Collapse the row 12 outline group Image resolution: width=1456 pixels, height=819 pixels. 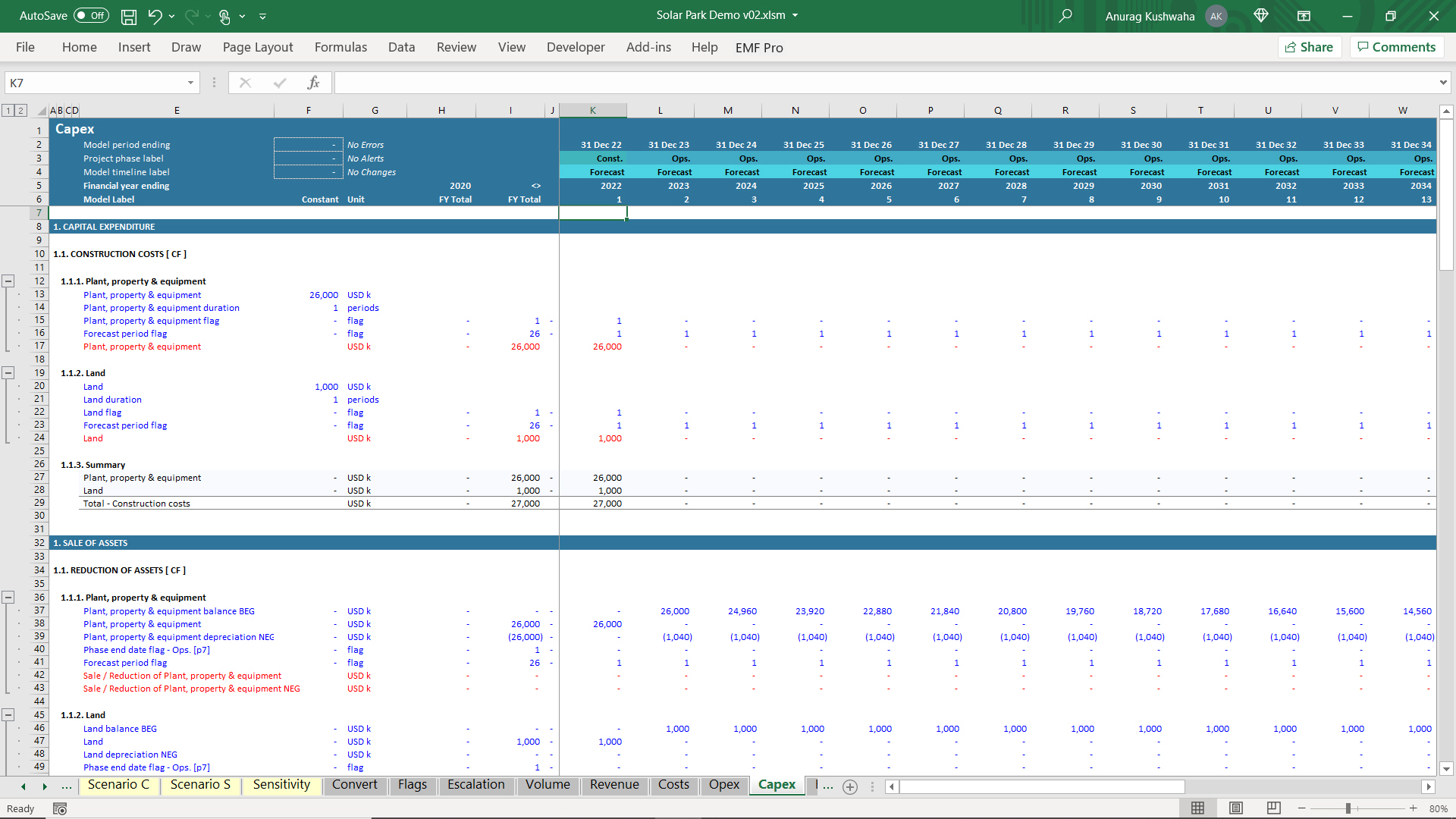8,281
